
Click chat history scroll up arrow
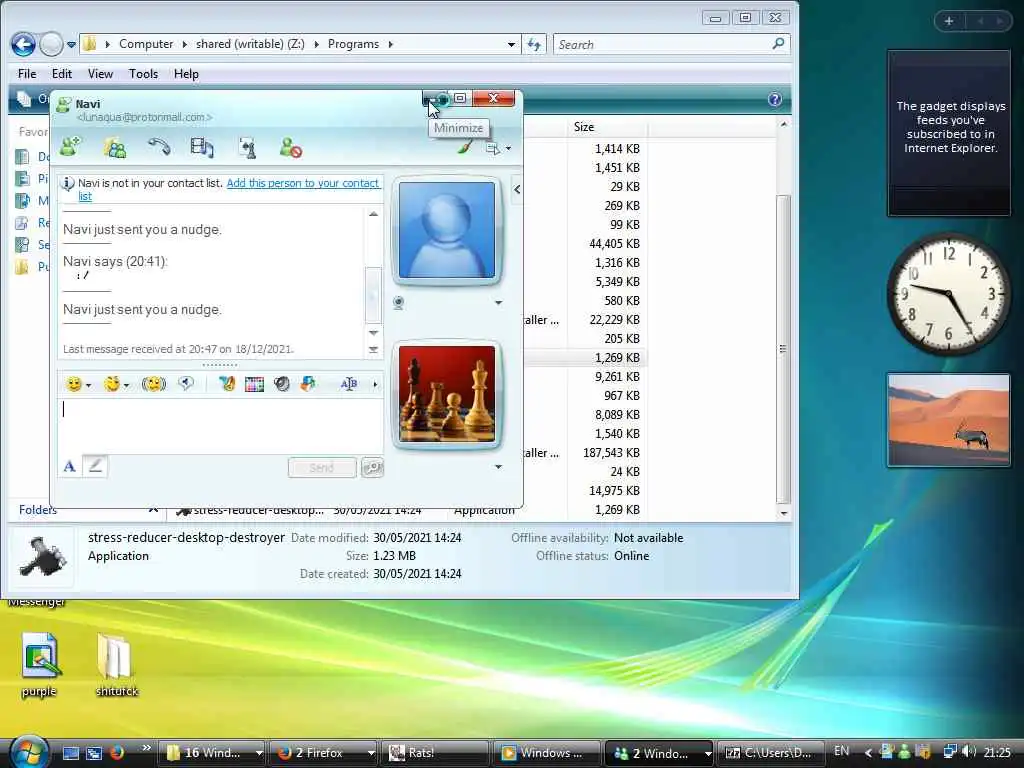coord(374,214)
